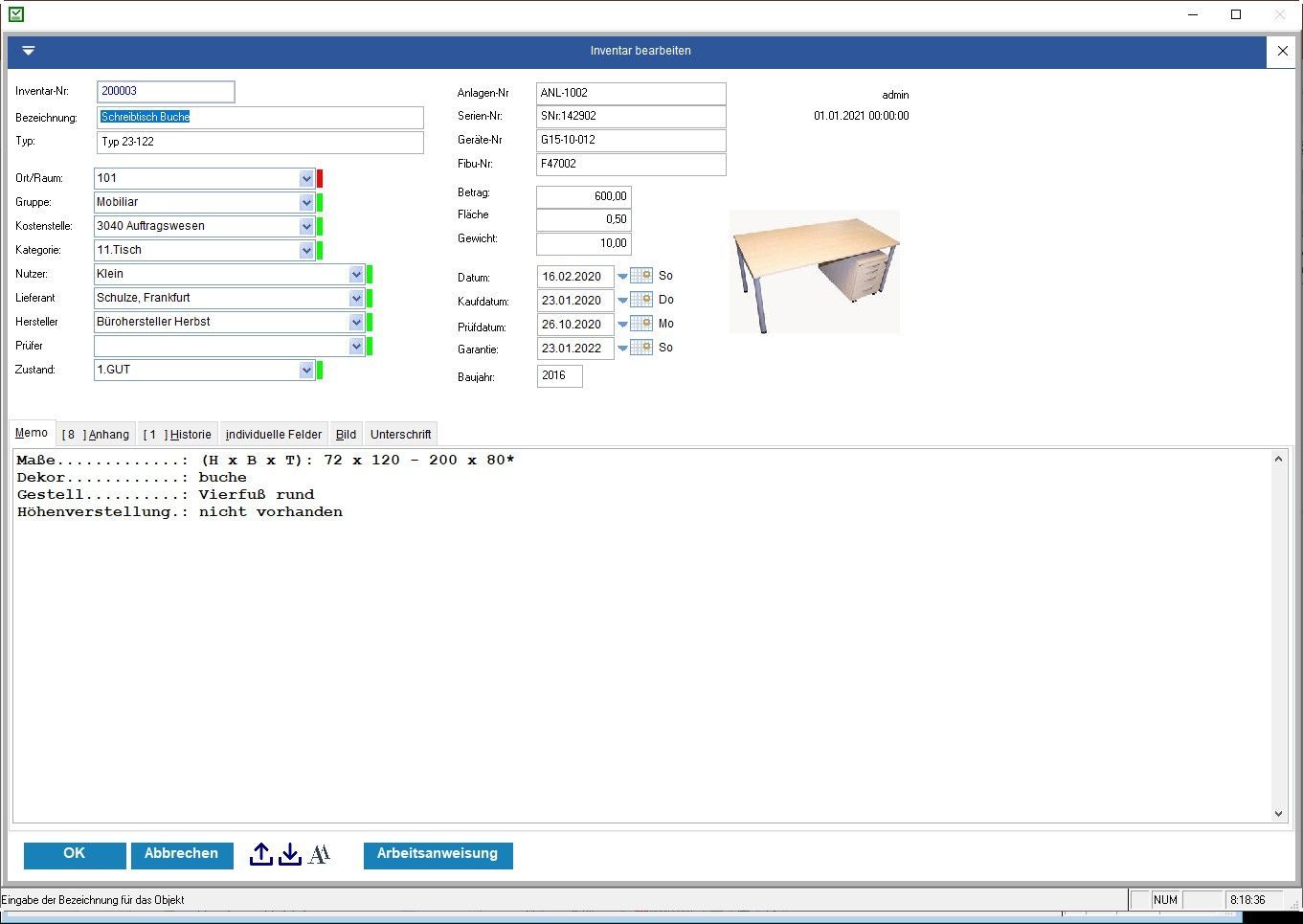Click the red indicator next to Ort/Raum
1303x924 pixels.
[320, 178]
